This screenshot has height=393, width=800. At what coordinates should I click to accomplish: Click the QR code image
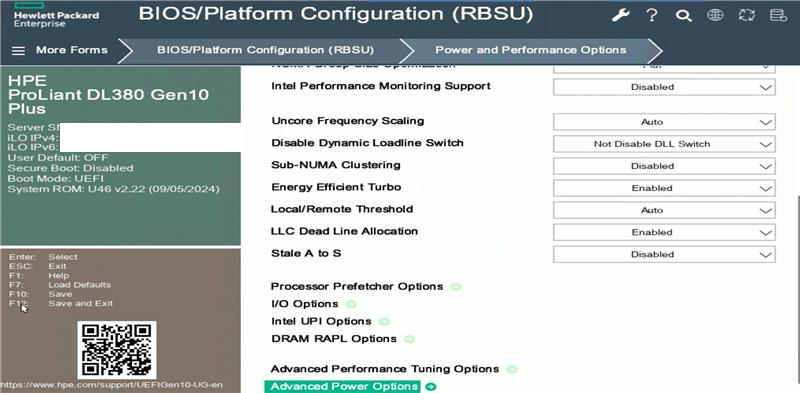pos(117,350)
